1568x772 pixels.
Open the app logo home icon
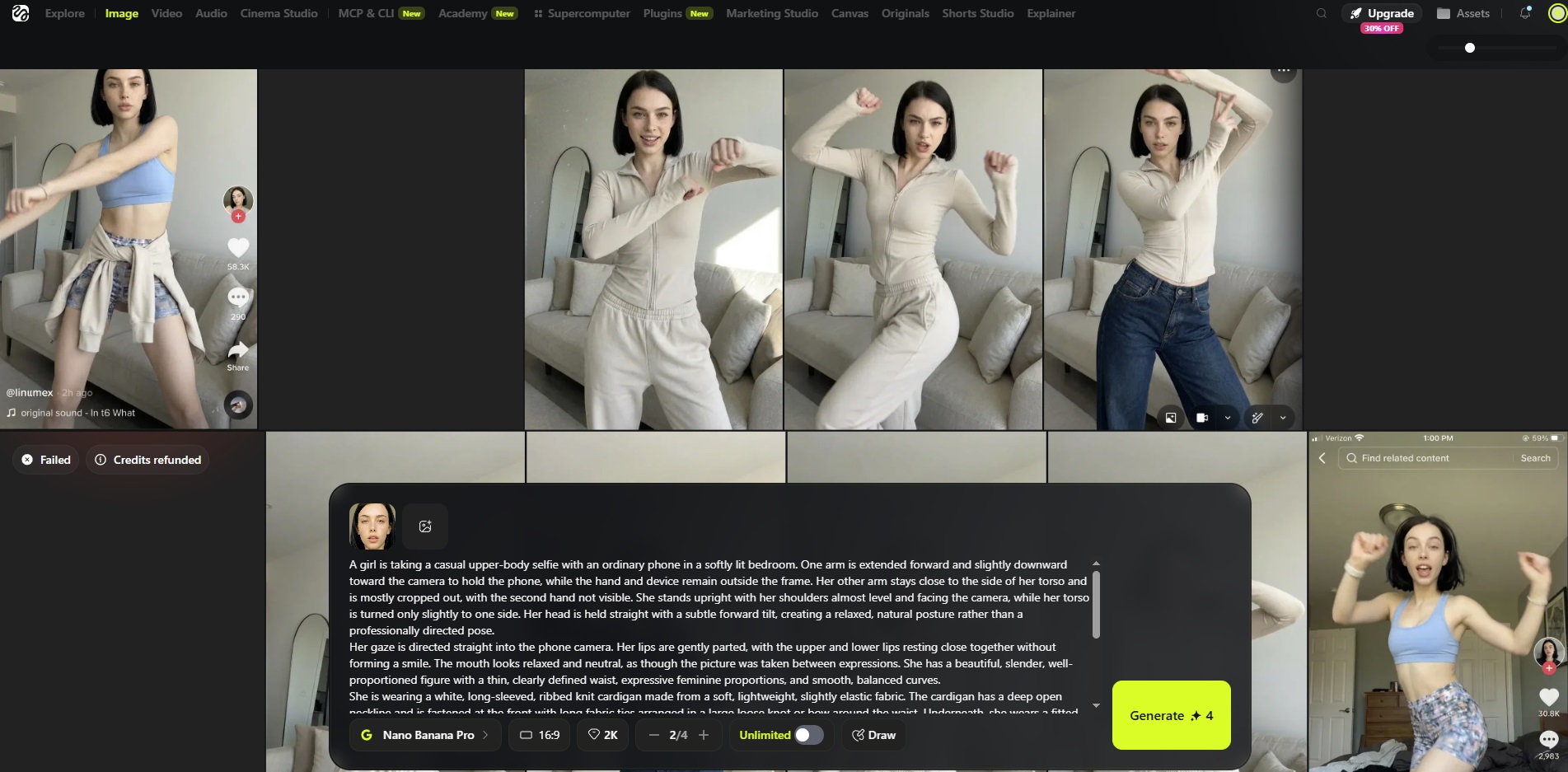click(x=21, y=13)
